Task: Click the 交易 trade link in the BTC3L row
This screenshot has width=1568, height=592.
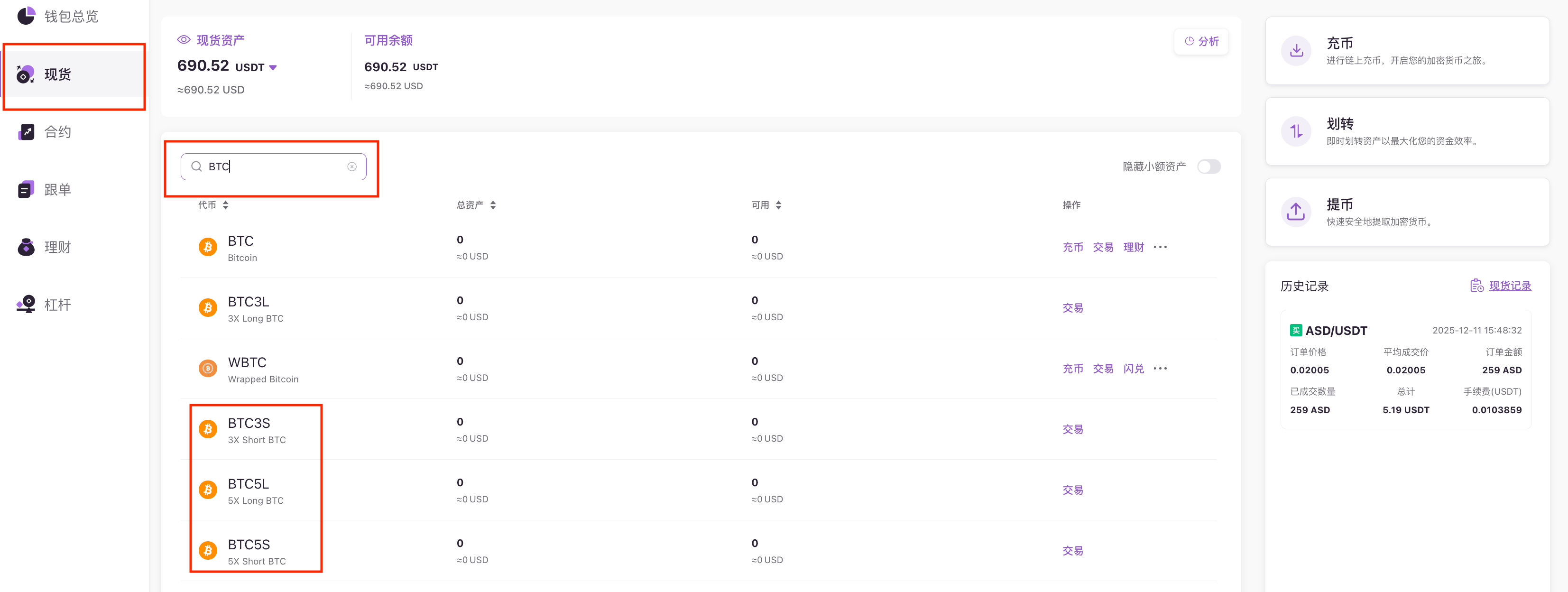Action: (x=1072, y=308)
